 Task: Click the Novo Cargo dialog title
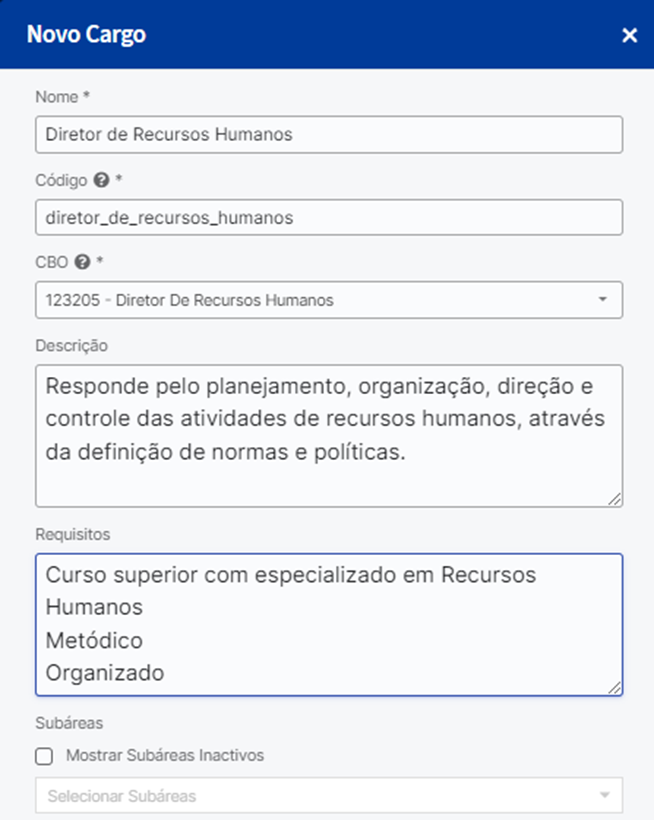[86, 35]
